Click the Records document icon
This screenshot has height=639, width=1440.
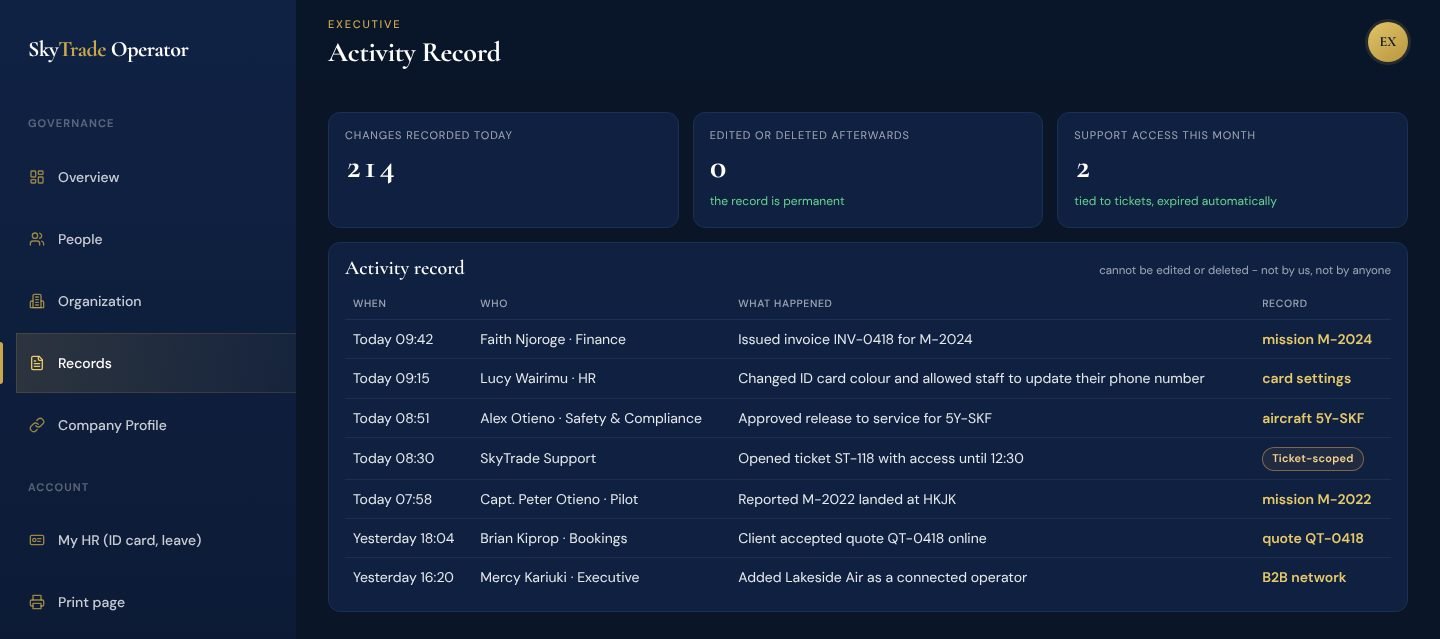tap(37, 363)
